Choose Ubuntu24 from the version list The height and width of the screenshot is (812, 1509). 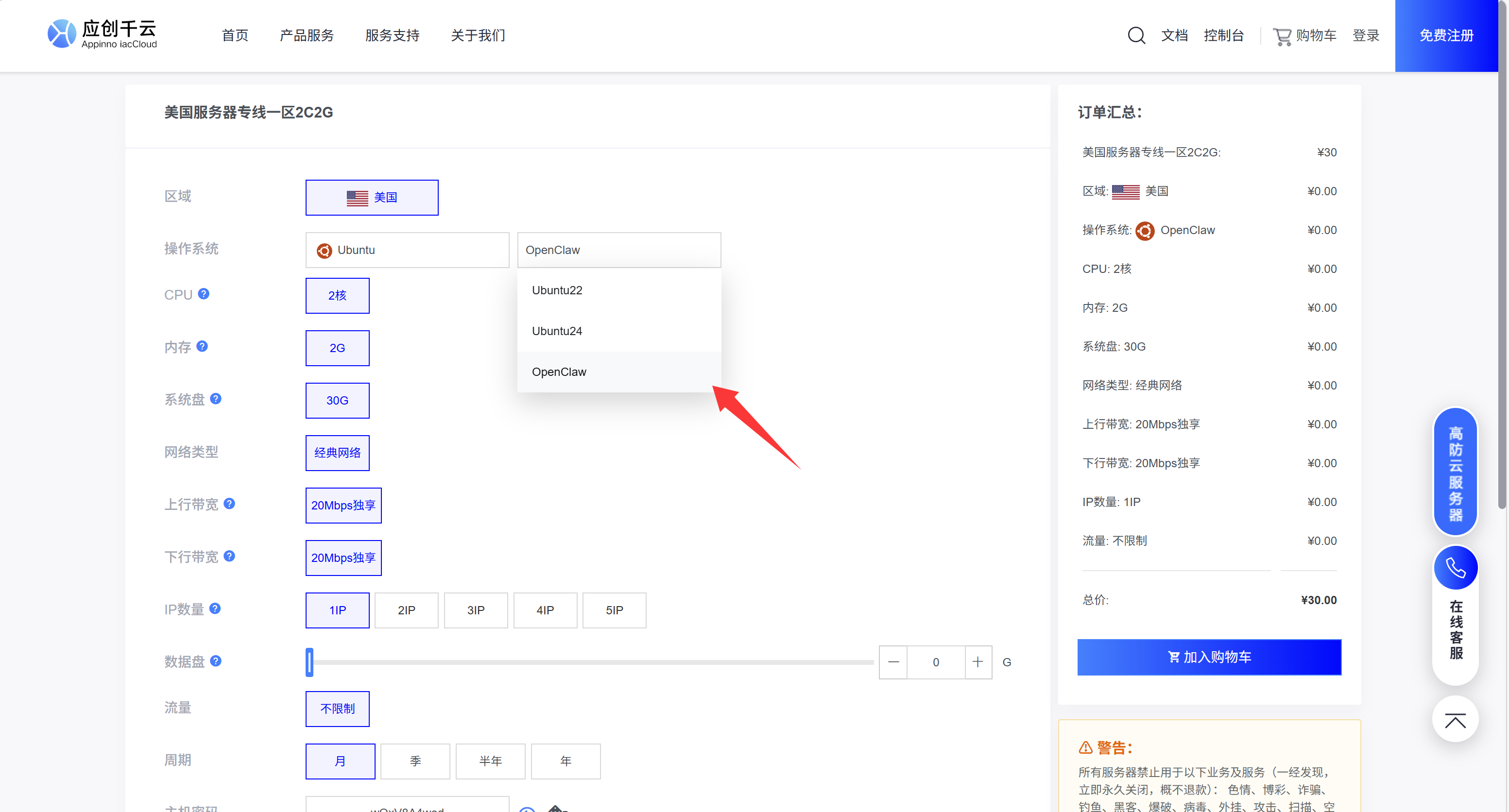(556, 331)
